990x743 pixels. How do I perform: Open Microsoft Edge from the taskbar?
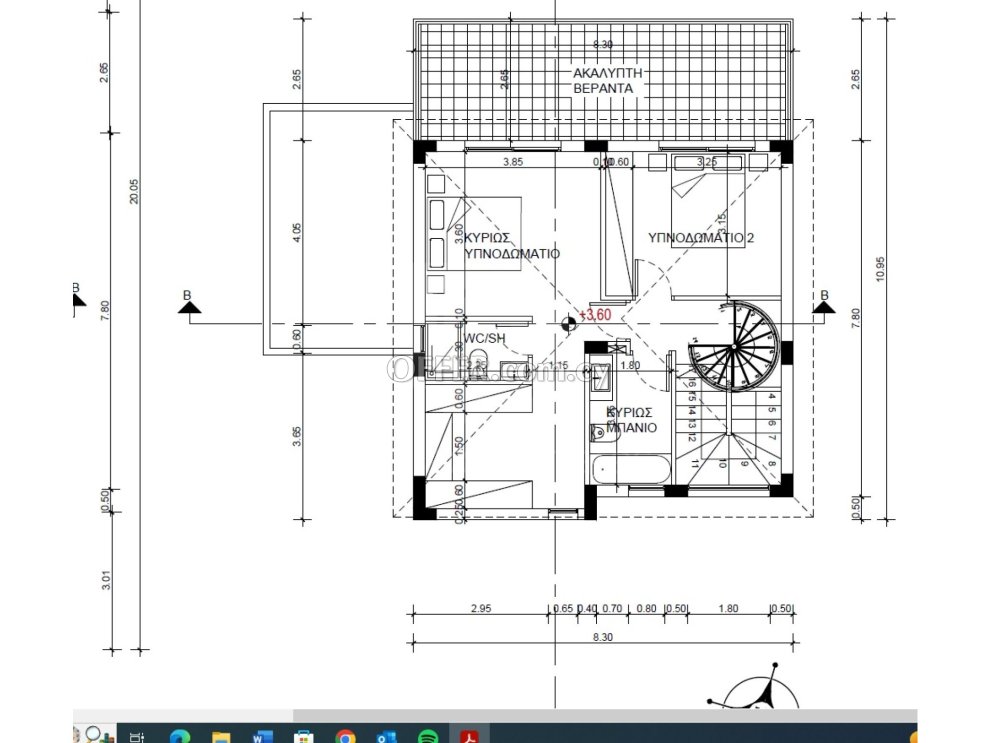click(179, 737)
